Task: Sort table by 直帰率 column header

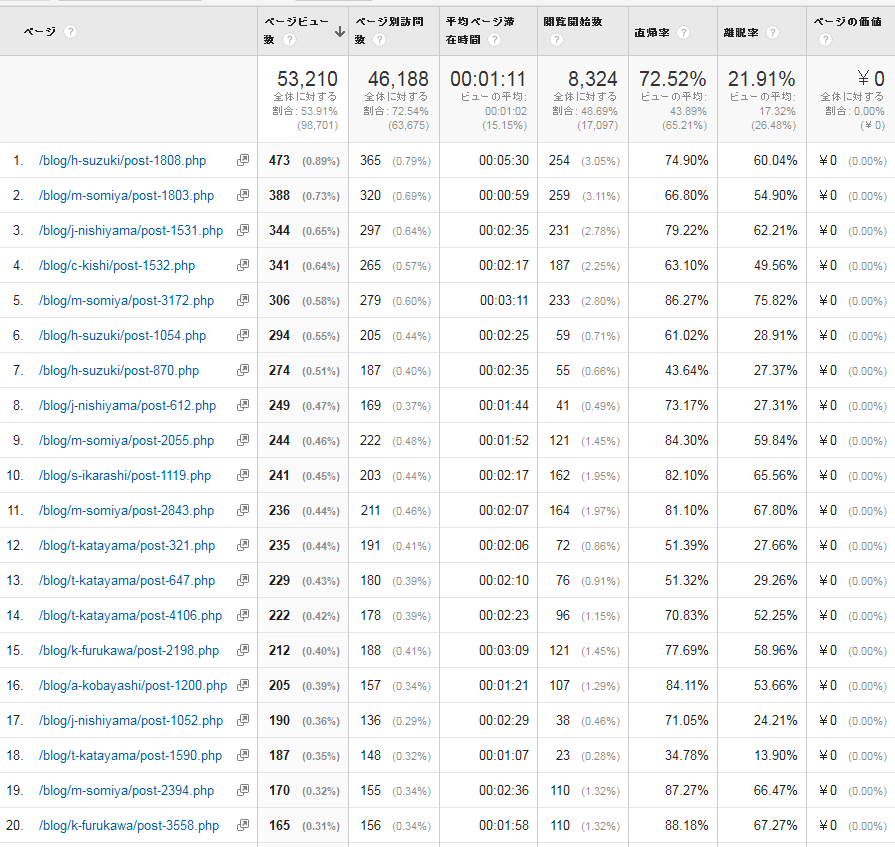Action: (x=652, y=33)
